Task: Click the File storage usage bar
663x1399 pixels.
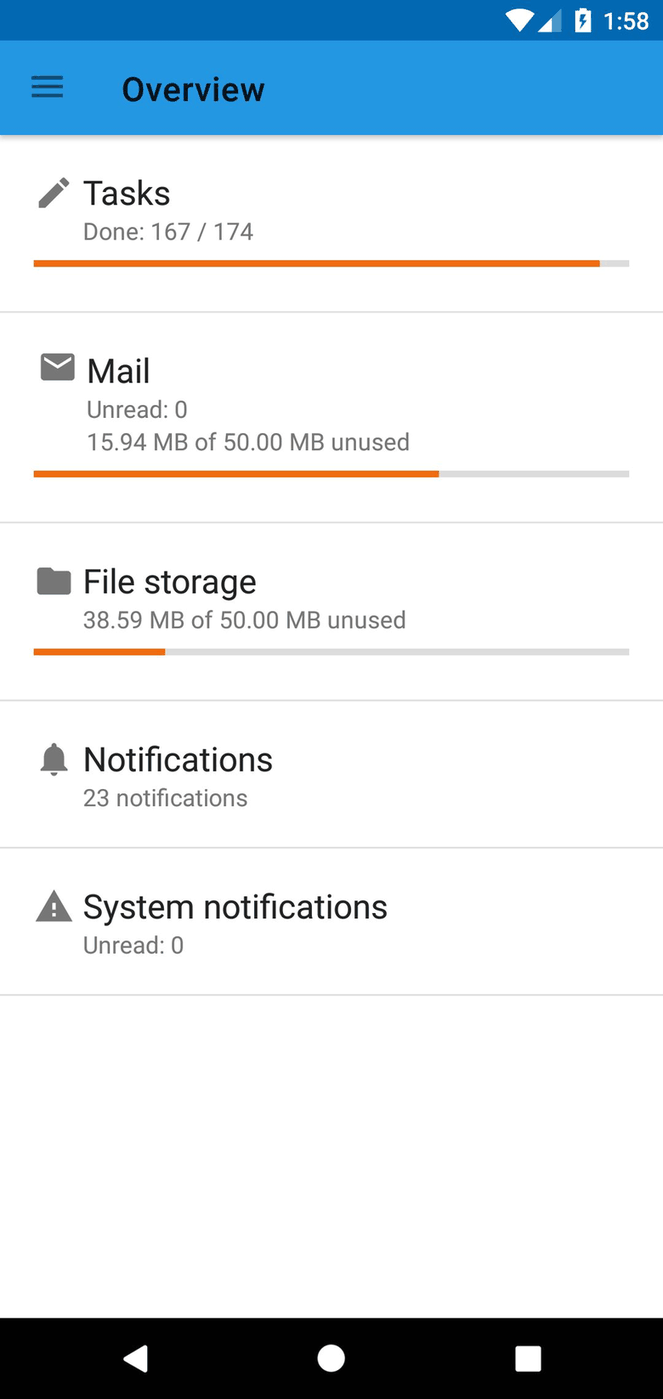Action: coord(331,652)
